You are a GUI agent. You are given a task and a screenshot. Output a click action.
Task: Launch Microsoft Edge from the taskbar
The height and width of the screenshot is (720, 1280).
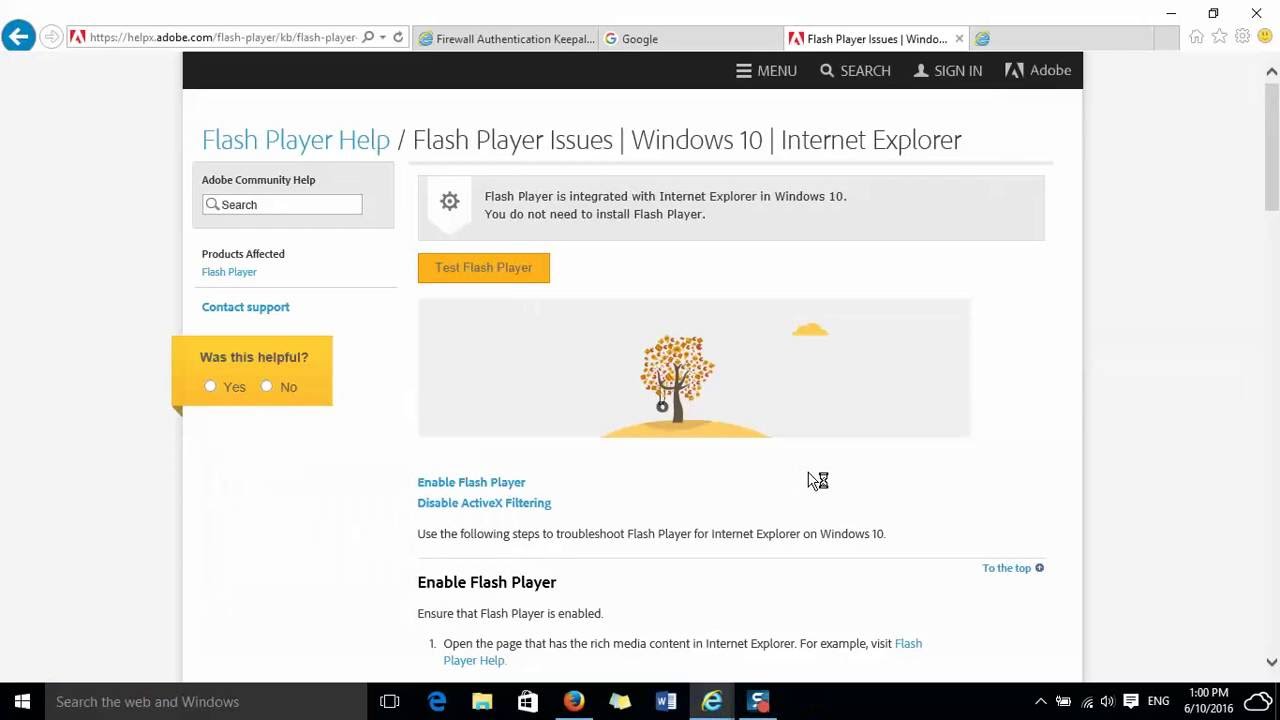pos(437,702)
